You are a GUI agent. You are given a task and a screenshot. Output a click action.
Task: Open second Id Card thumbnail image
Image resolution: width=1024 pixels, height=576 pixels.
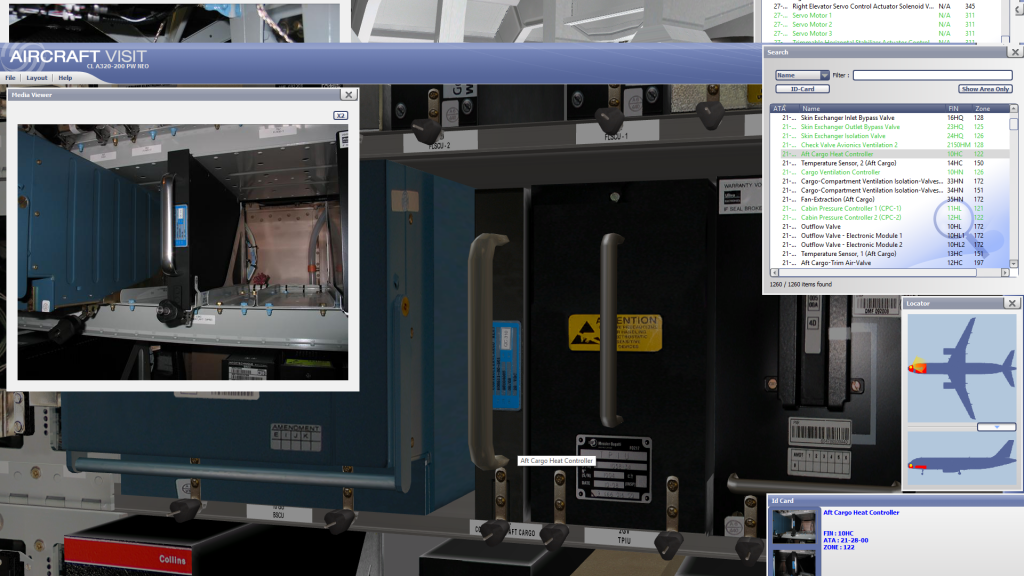pos(794,562)
